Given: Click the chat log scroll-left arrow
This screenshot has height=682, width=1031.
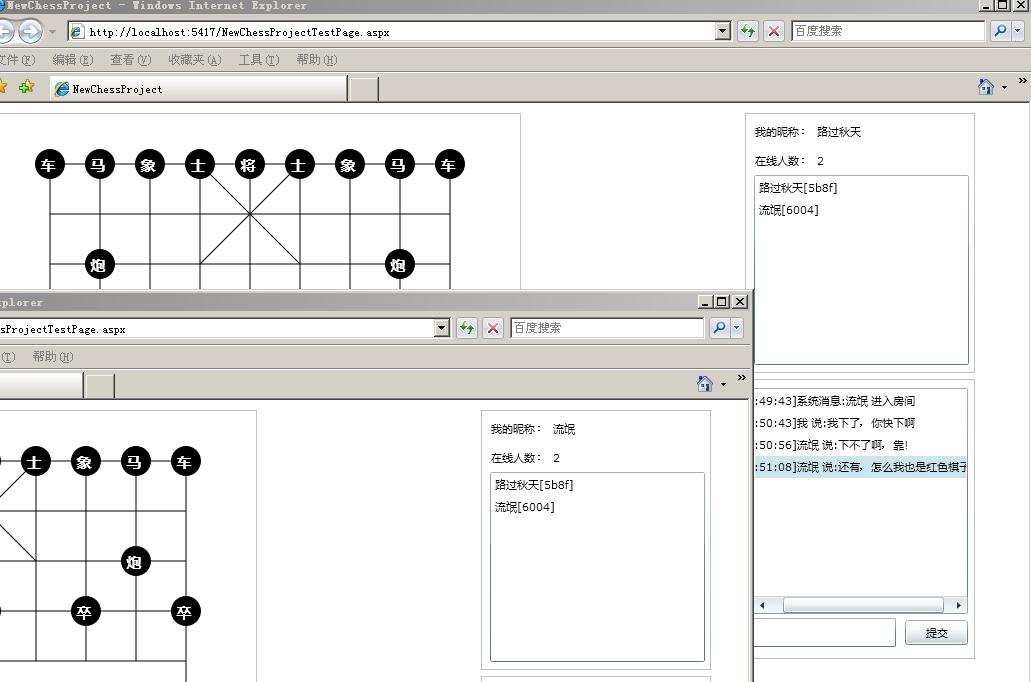Looking at the screenshot, I should point(762,605).
